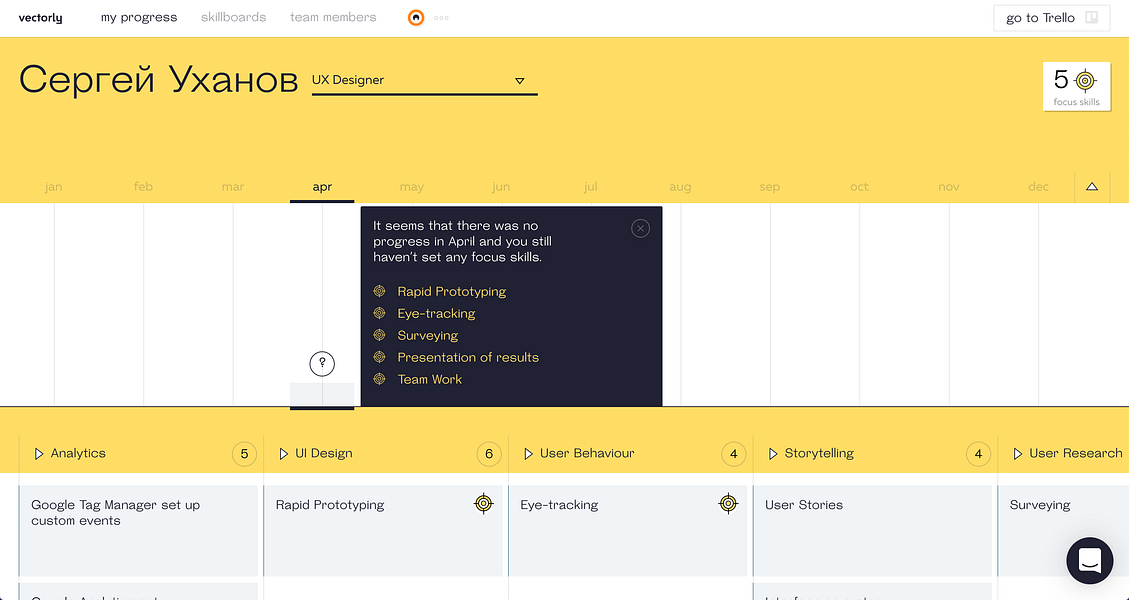Open the three-dot more menu

coord(441,18)
